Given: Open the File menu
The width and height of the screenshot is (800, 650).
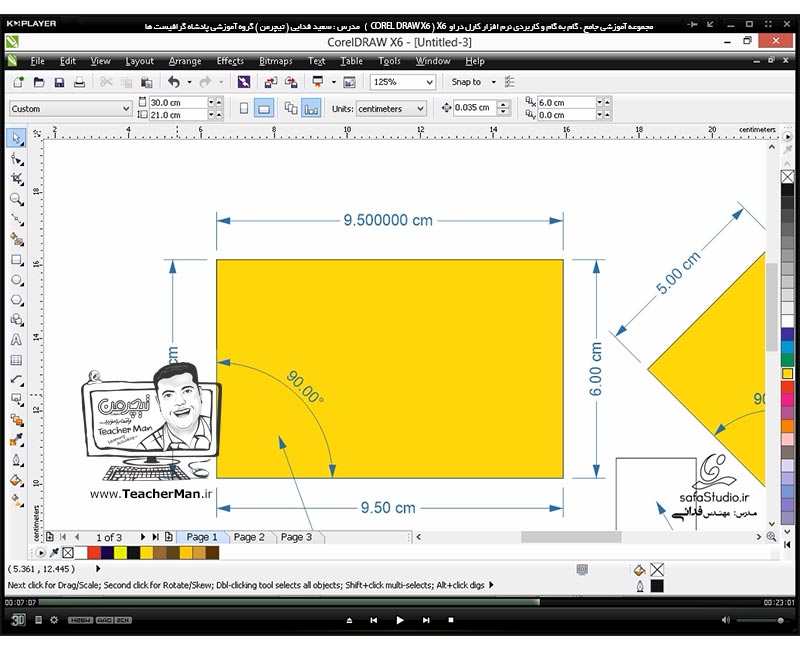Looking at the screenshot, I should [x=37, y=61].
